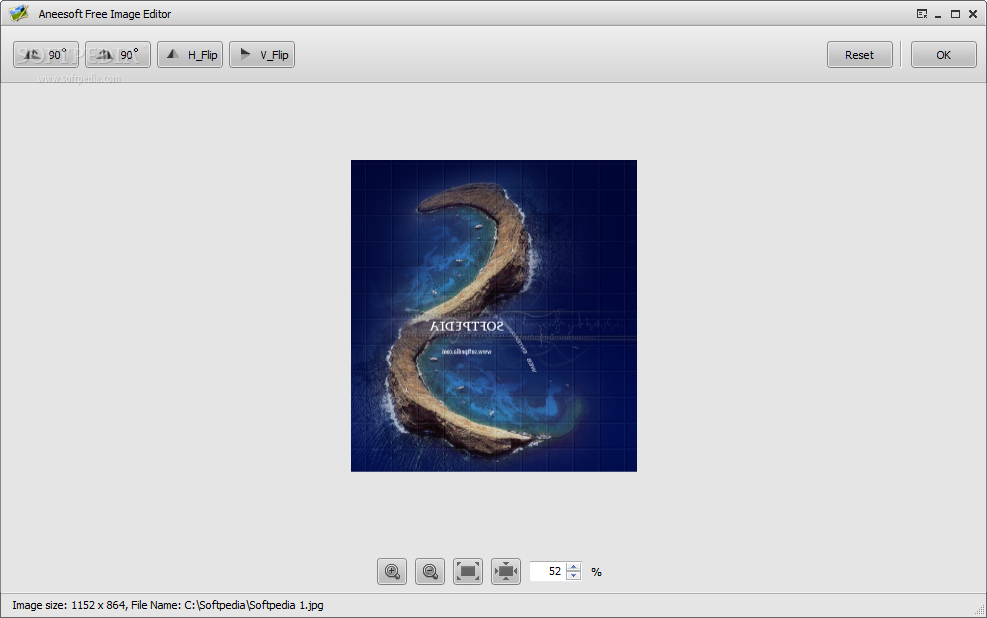The height and width of the screenshot is (618, 987).
Task: Click the Aneesoft app icon in title bar
Action: click(19, 13)
